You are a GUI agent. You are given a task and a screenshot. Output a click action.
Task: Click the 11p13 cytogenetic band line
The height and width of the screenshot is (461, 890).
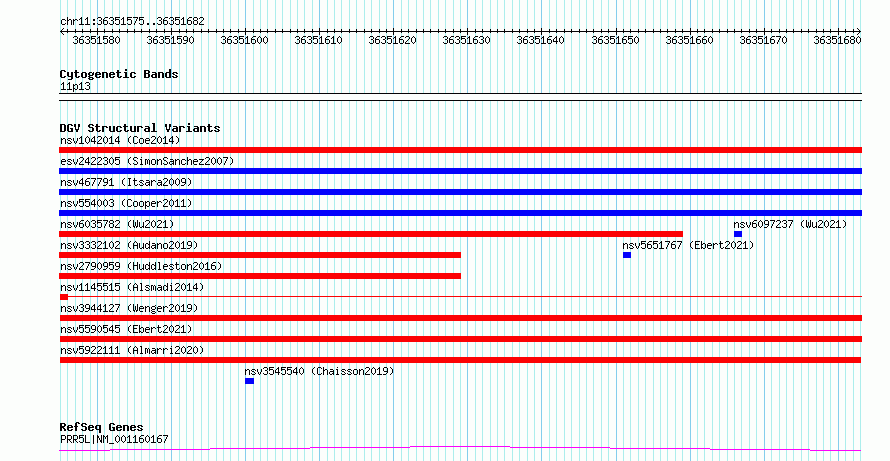pos(460,97)
